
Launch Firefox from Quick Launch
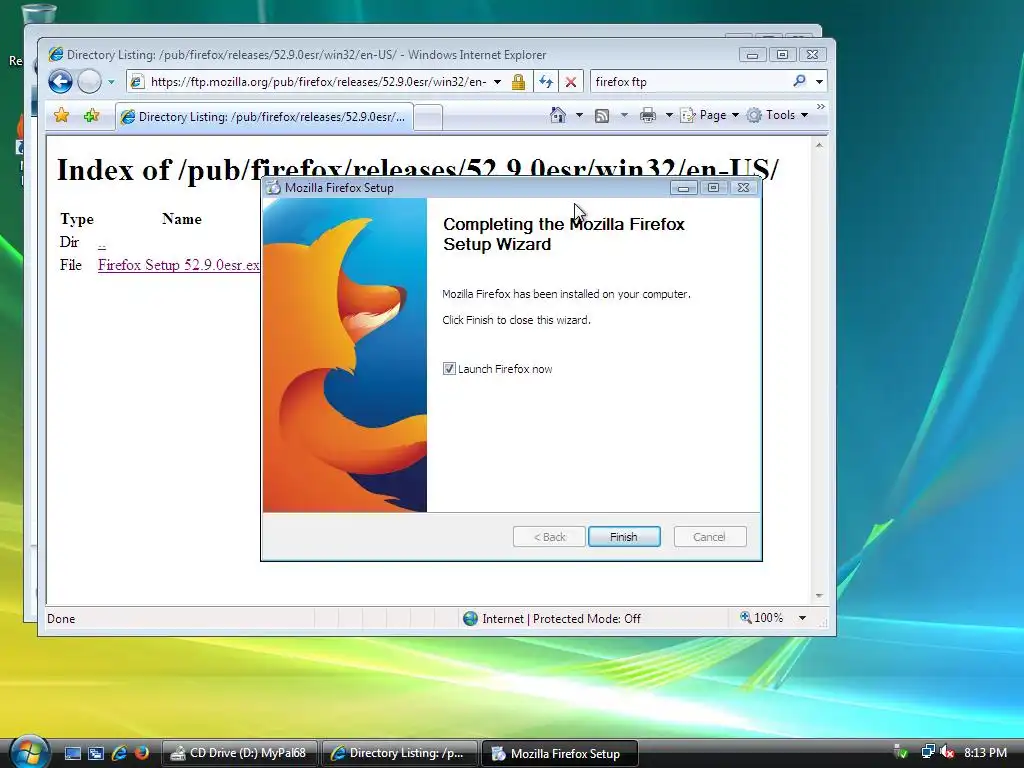[x=142, y=754]
